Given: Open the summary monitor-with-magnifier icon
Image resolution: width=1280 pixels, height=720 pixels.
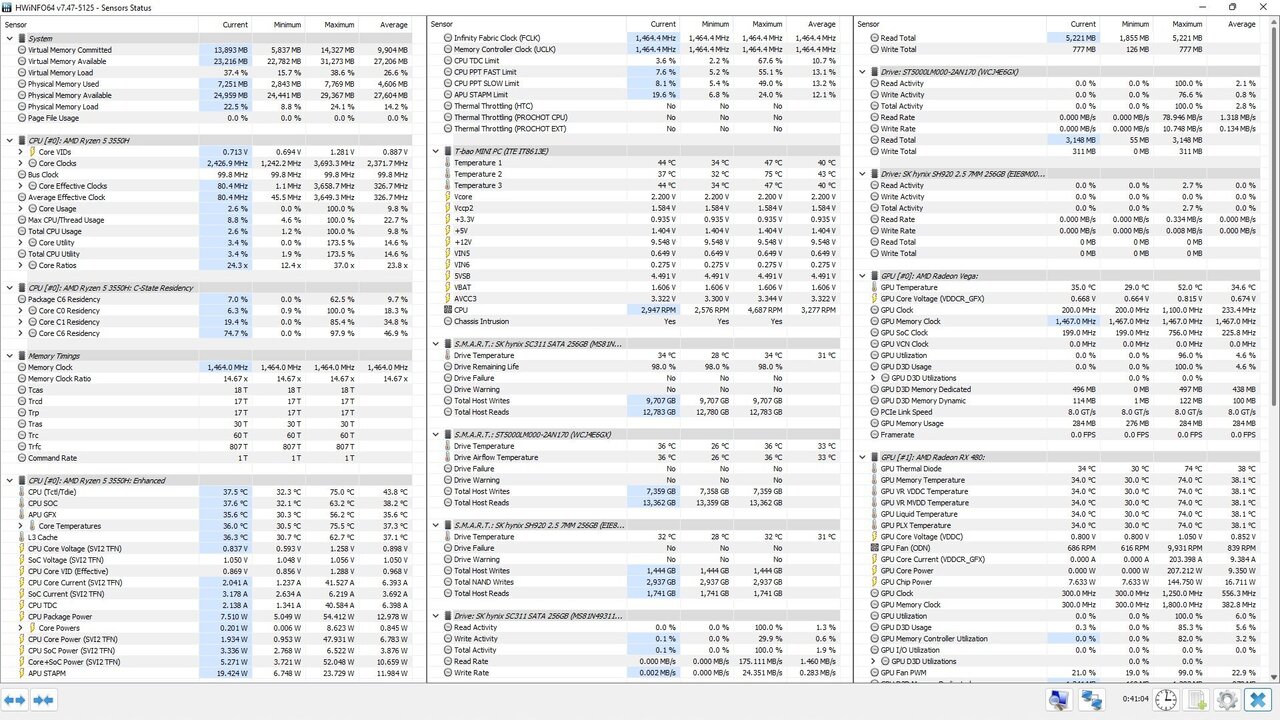Looking at the screenshot, I should pyautogui.click(x=1059, y=700).
